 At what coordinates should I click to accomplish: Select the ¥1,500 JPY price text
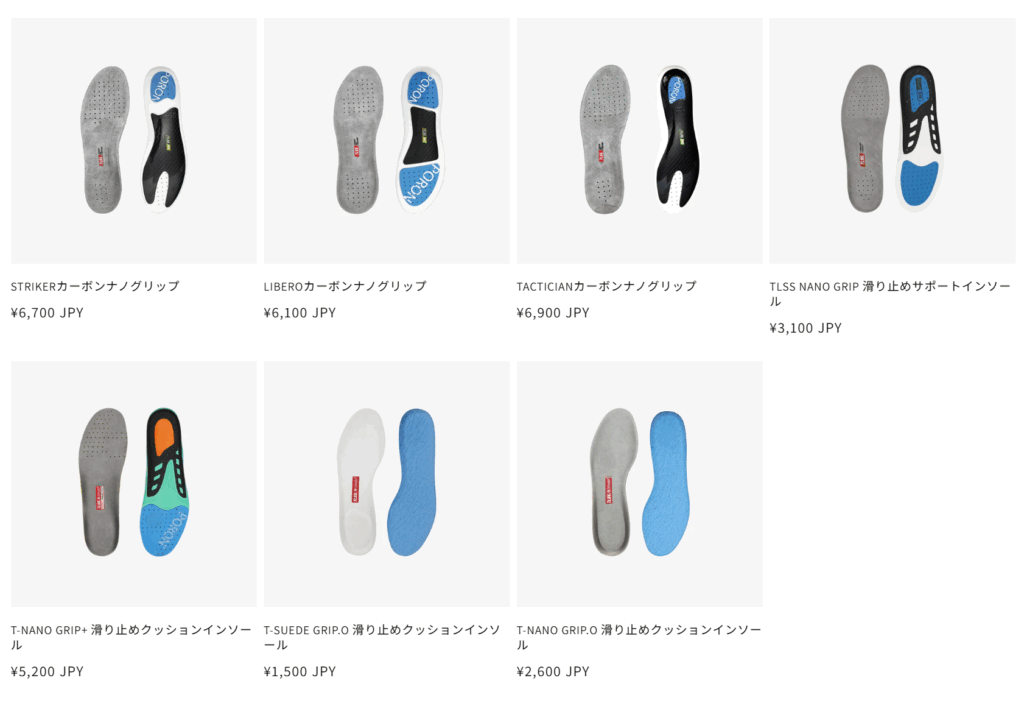pyautogui.click(x=300, y=672)
